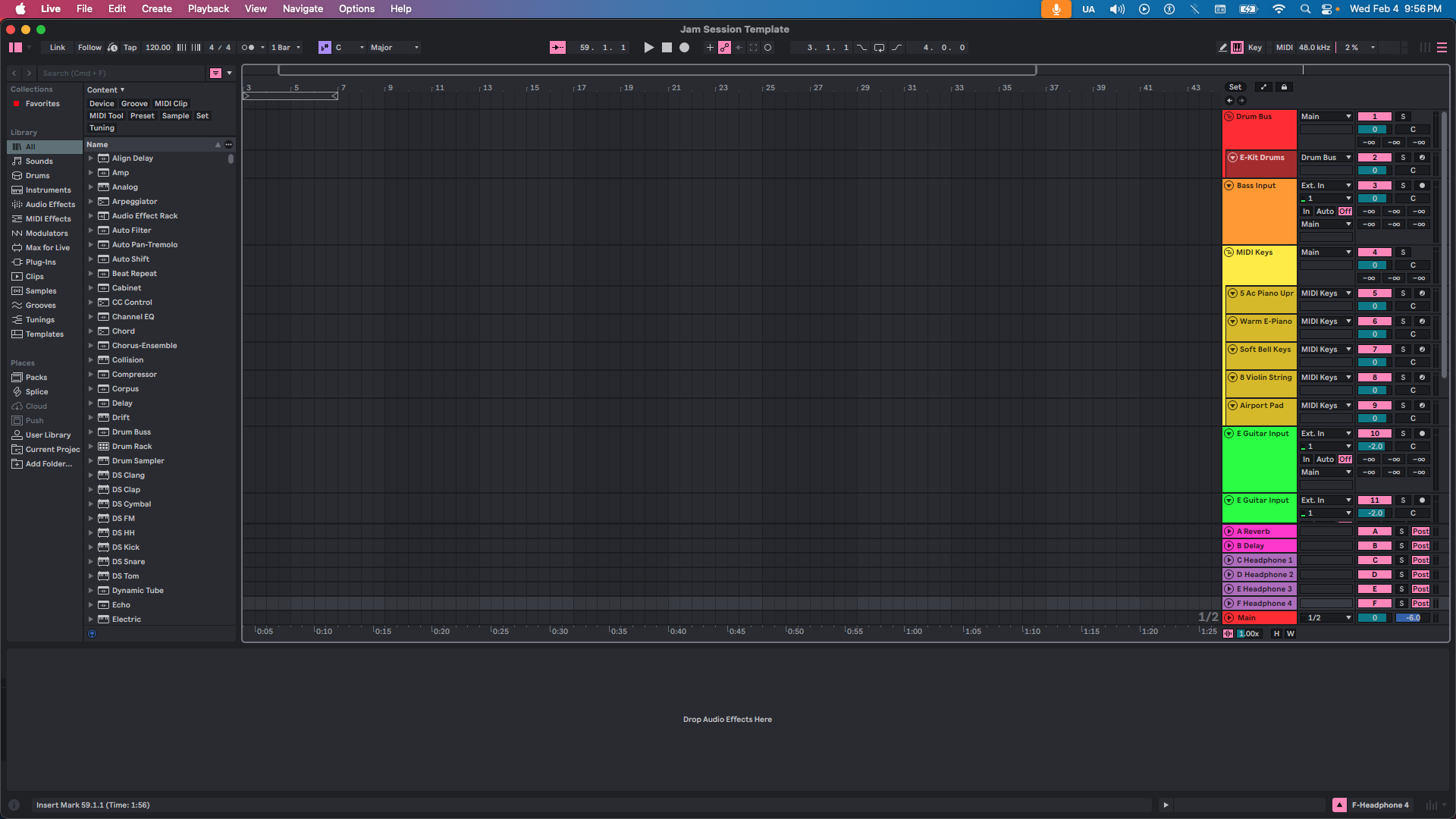
Task: Open the Navigate menu
Action: 303,8
